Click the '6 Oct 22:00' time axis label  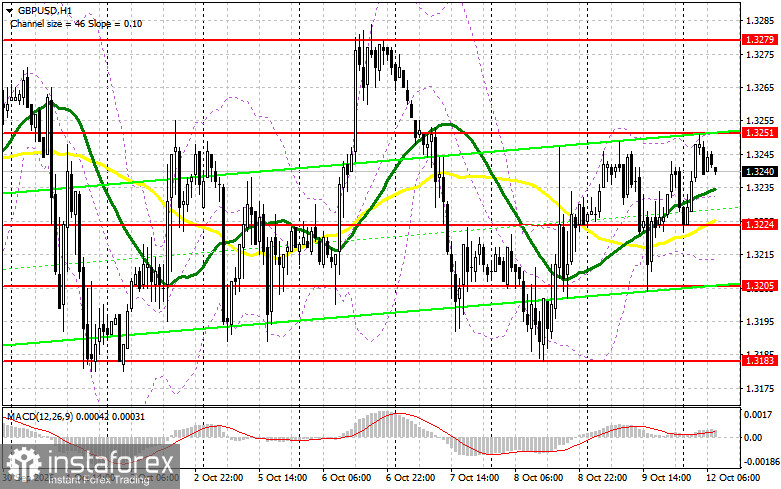pyautogui.click(x=410, y=478)
